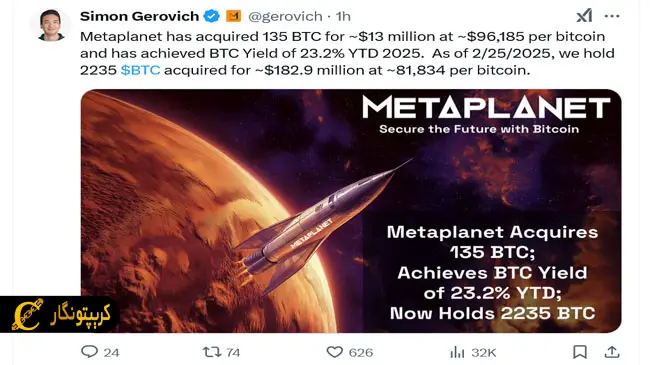The height and width of the screenshot is (365, 650).
Task: Open the three-dot more options menu
Action: tap(612, 16)
